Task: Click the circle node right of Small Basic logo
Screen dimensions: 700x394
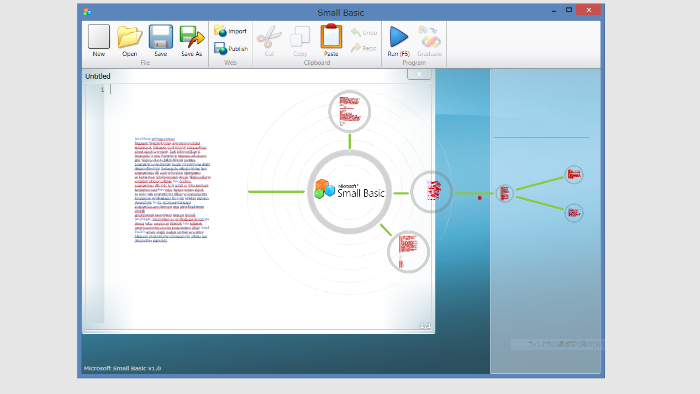Action: click(x=432, y=192)
